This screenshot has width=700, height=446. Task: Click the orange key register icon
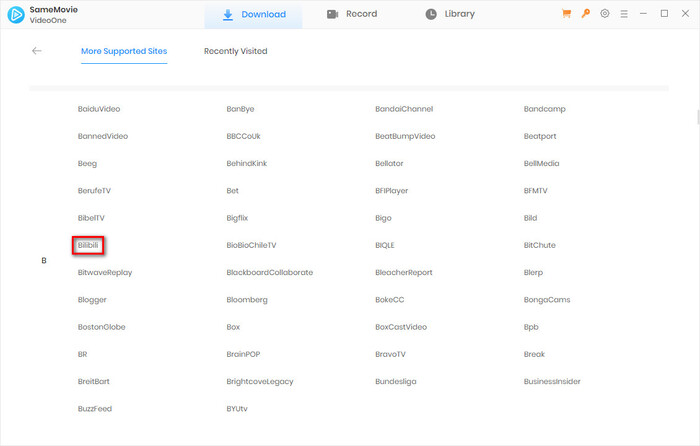585,14
